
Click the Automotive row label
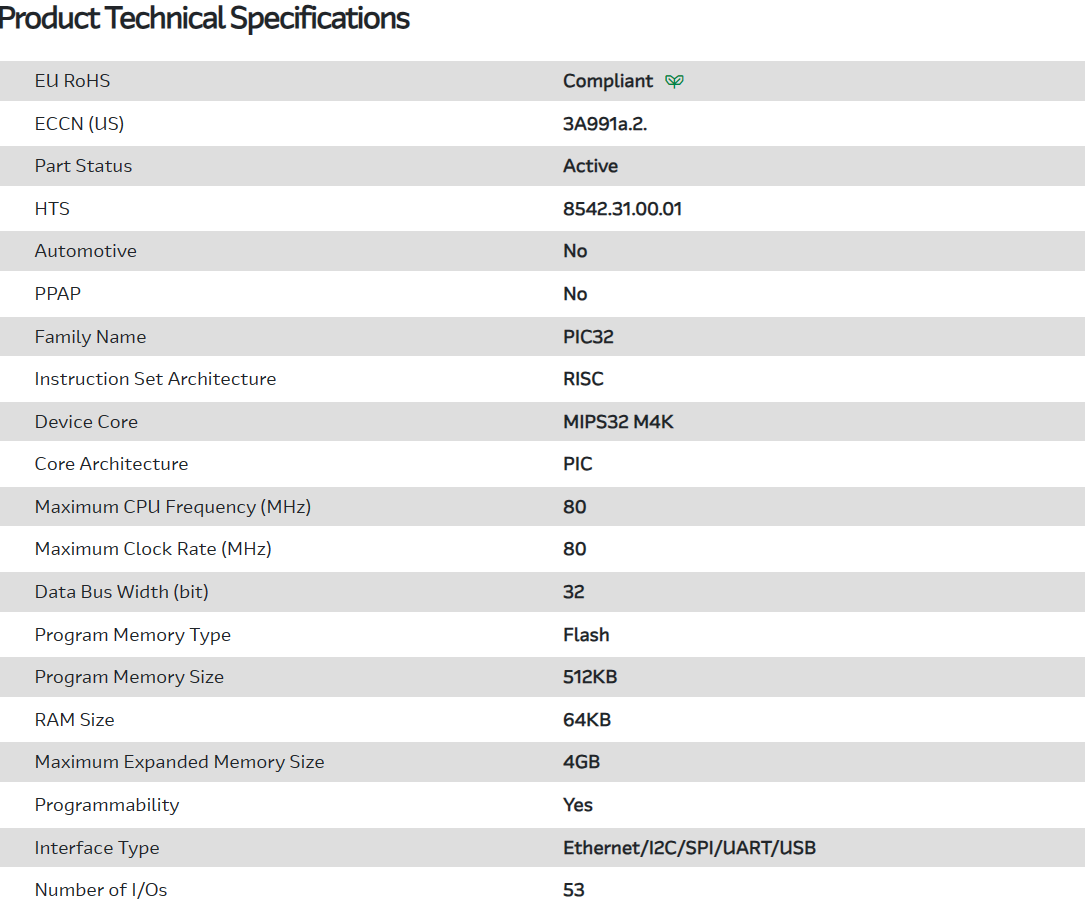tap(85, 251)
